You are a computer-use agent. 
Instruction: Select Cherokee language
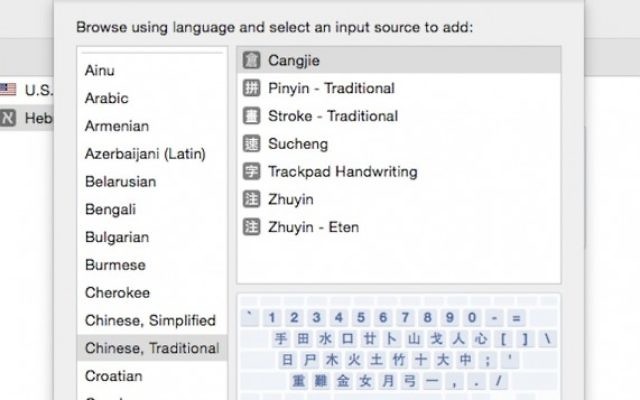pos(152,292)
